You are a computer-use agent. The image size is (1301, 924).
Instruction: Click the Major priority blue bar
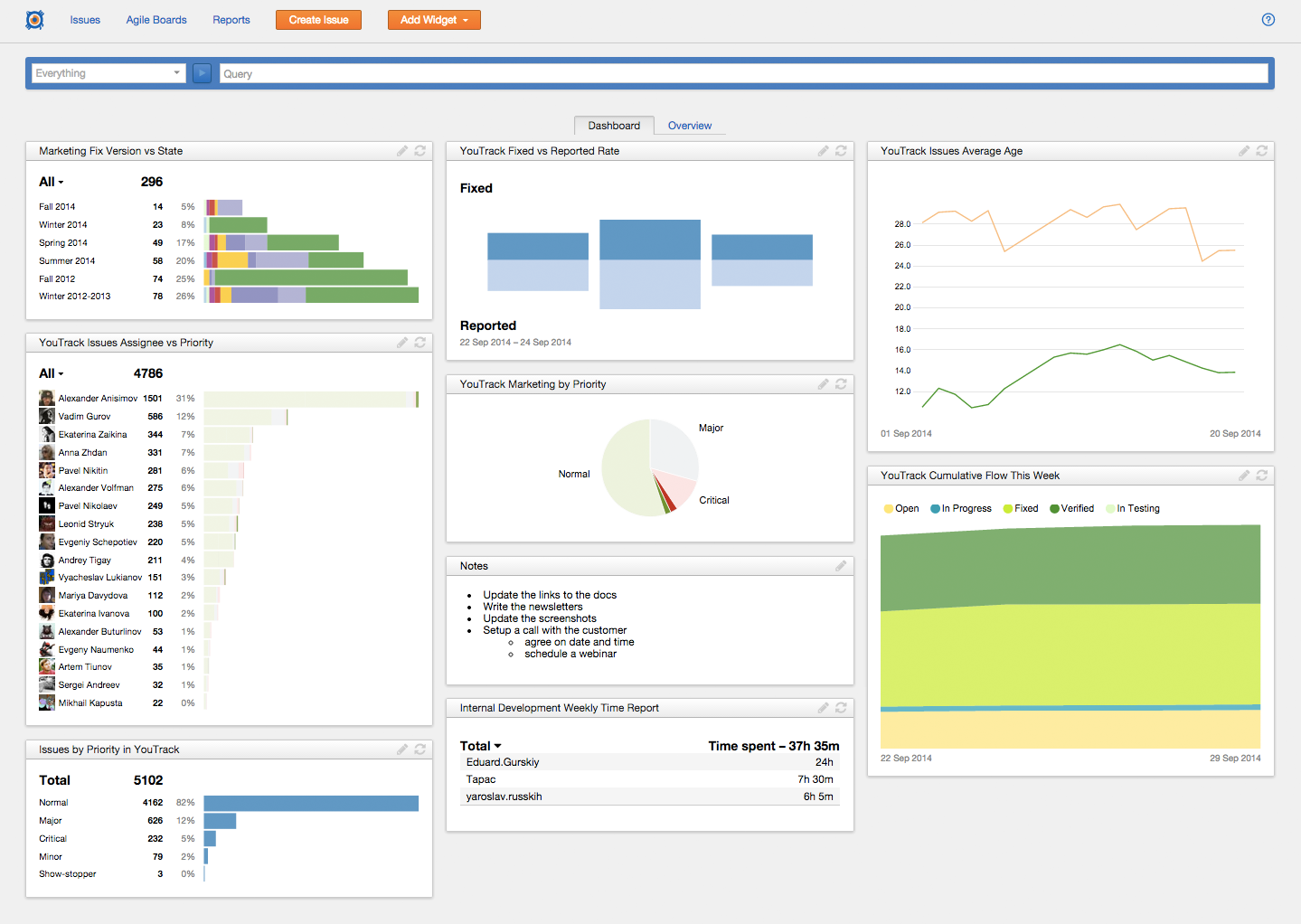pos(220,821)
